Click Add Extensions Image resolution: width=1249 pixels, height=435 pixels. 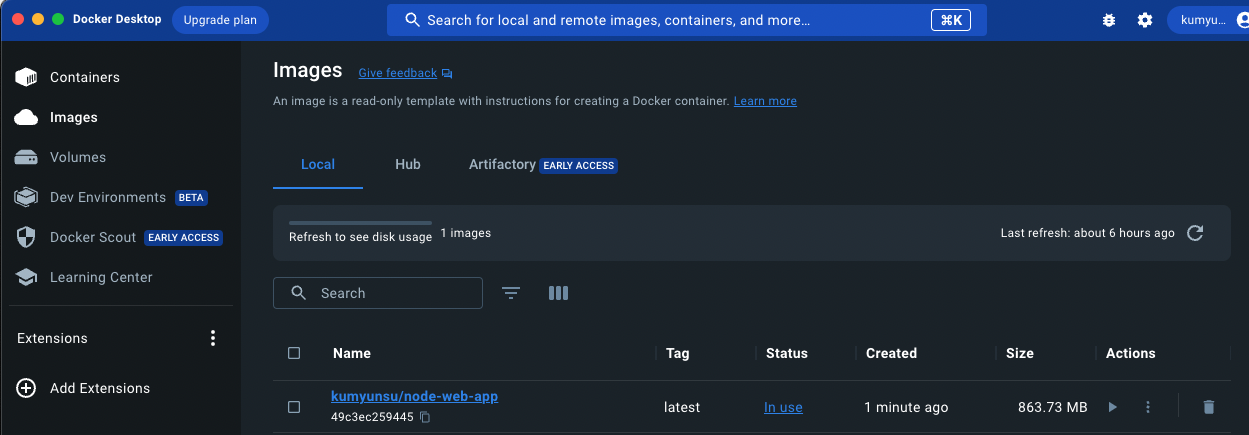[x=84, y=388]
